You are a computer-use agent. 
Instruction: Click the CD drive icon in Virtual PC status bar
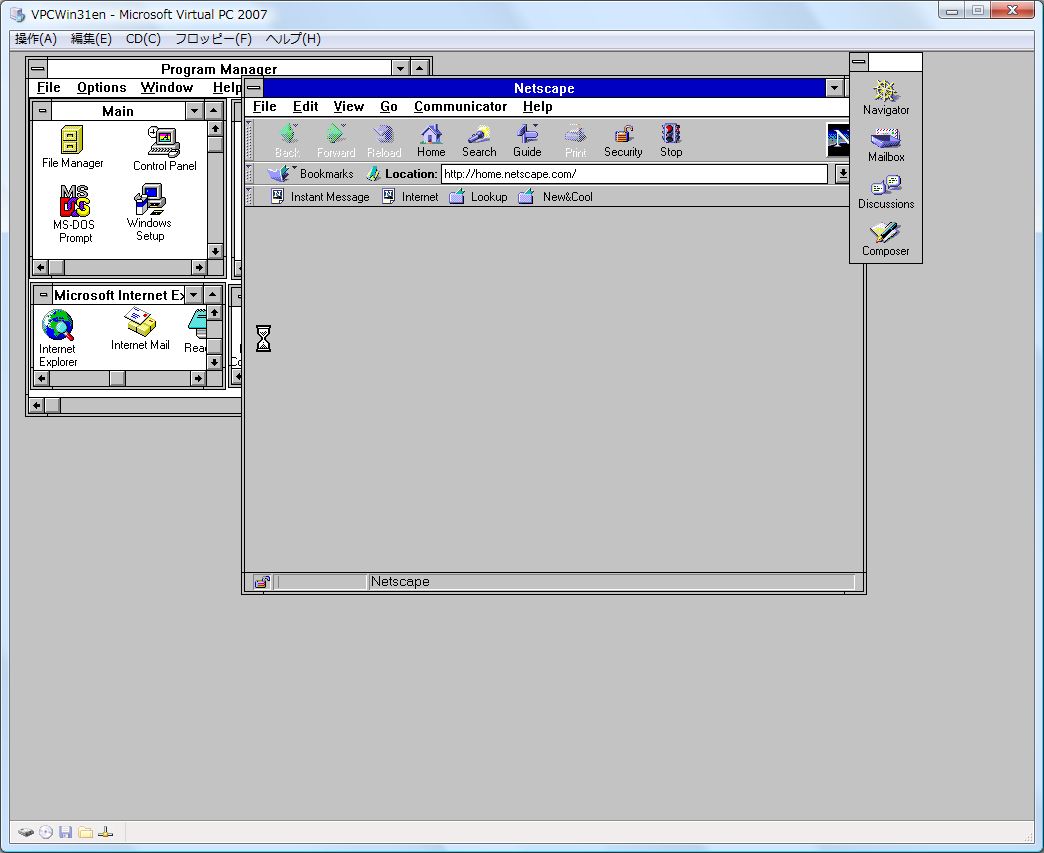[45, 832]
